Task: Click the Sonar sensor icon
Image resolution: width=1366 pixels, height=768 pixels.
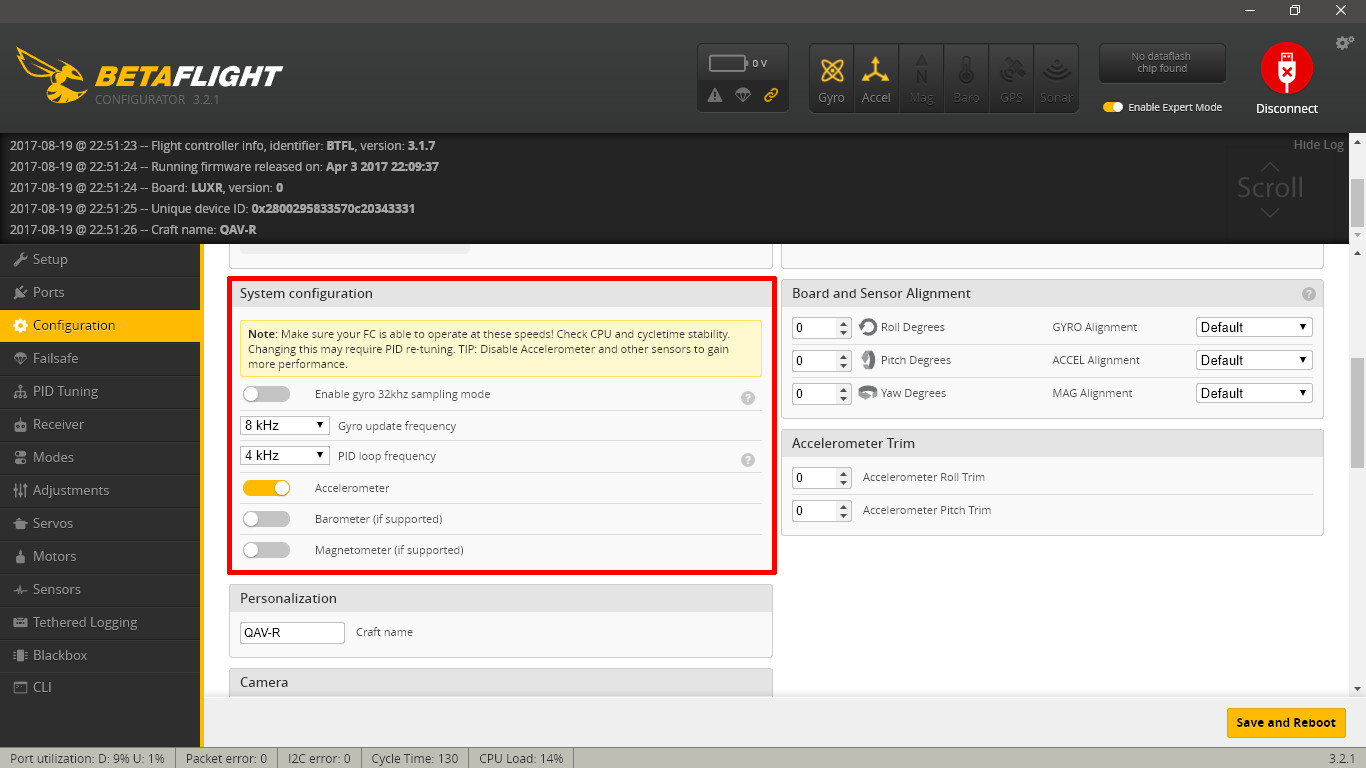Action: pyautogui.click(x=1056, y=78)
